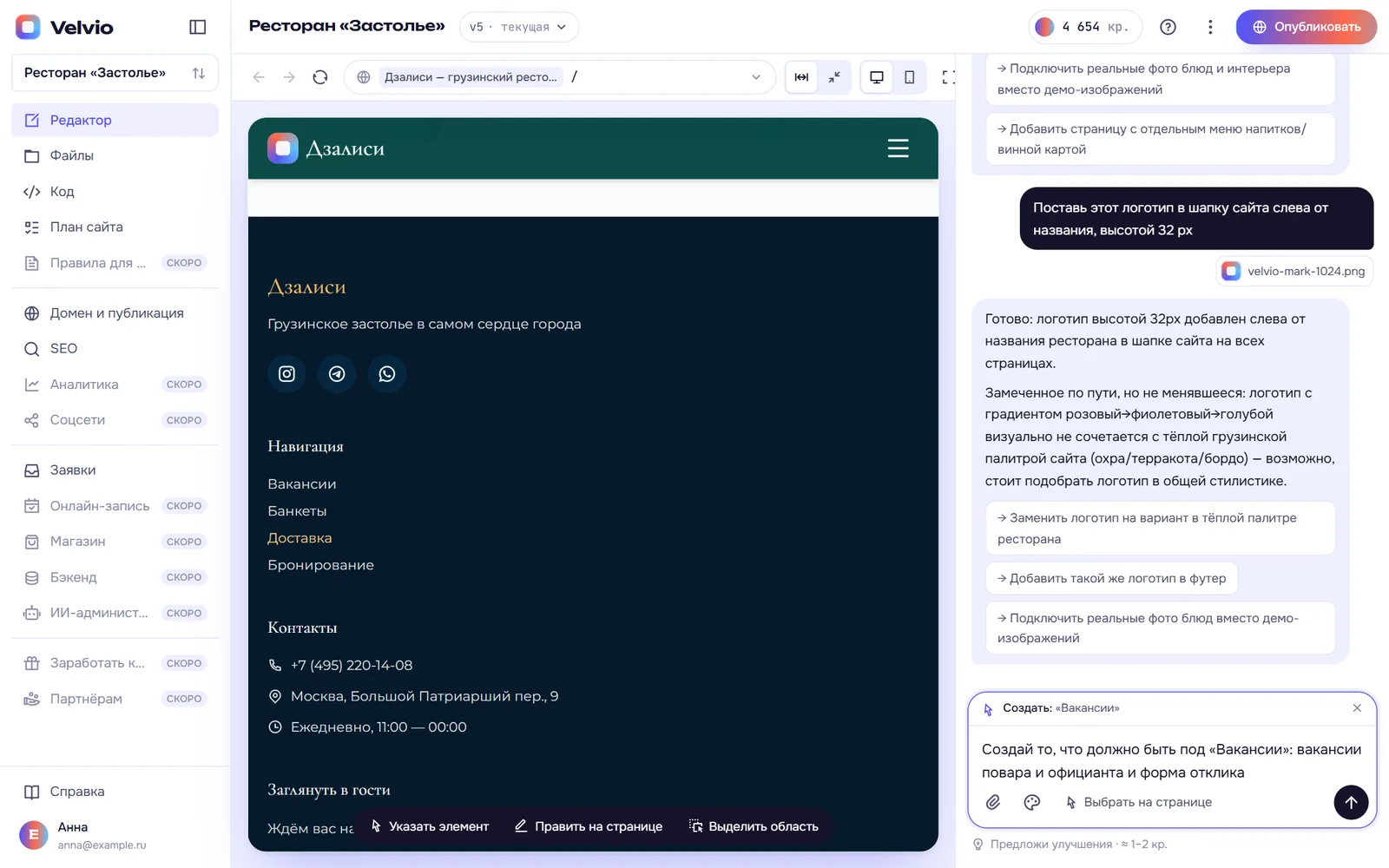Go back in preview browser
This screenshot has height=868, width=1389.
click(259, 77)
